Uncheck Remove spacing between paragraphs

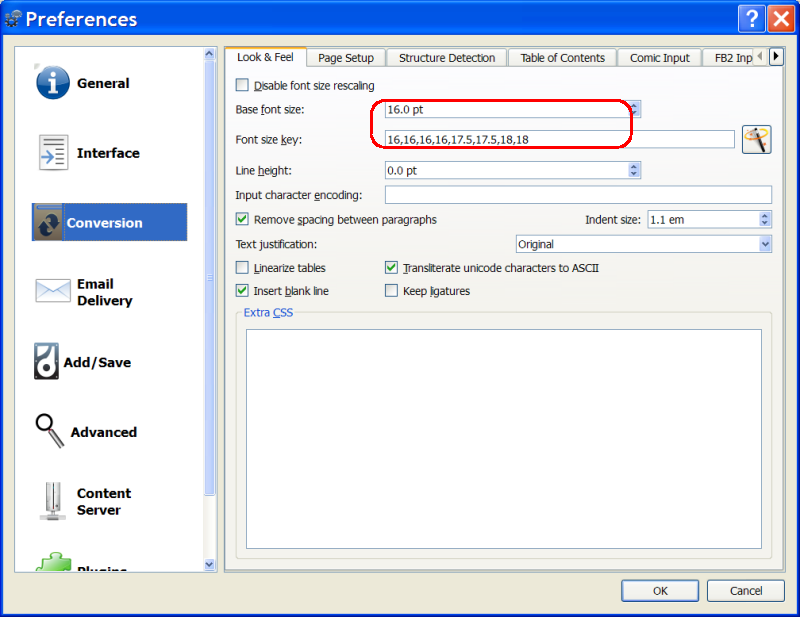point(242,219)
